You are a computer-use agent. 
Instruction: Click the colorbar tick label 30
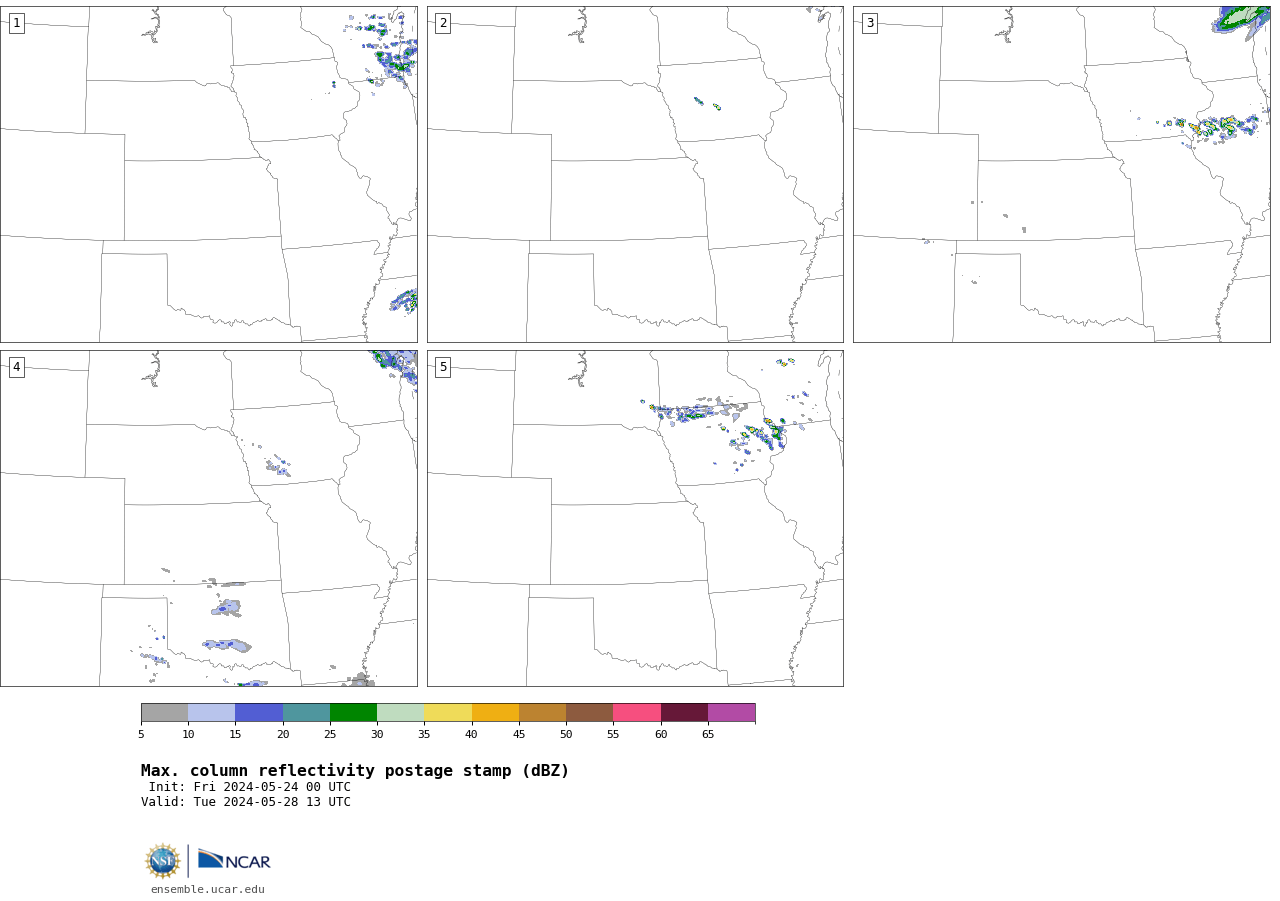[x=377, y=734]
